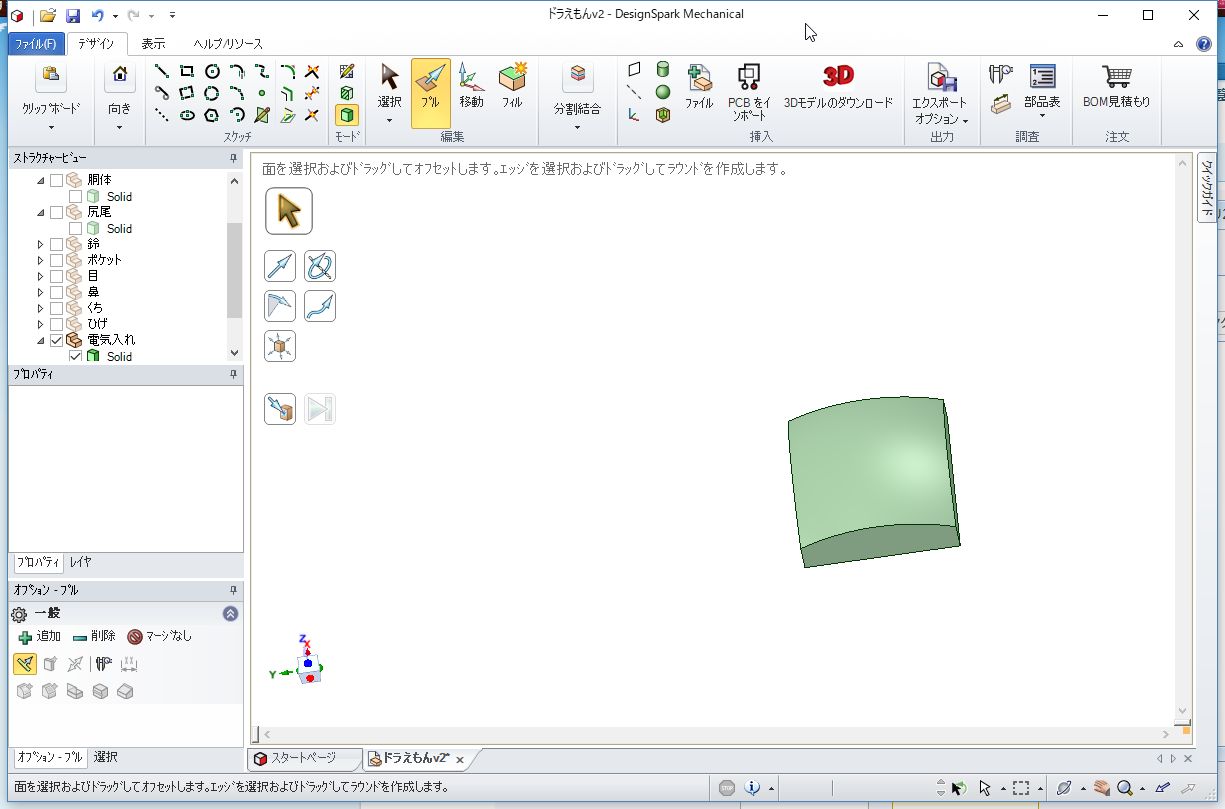Pick the sketch Line tool
The height and width of the screenshot is (809, 1225).
click(x=161, y=71)
